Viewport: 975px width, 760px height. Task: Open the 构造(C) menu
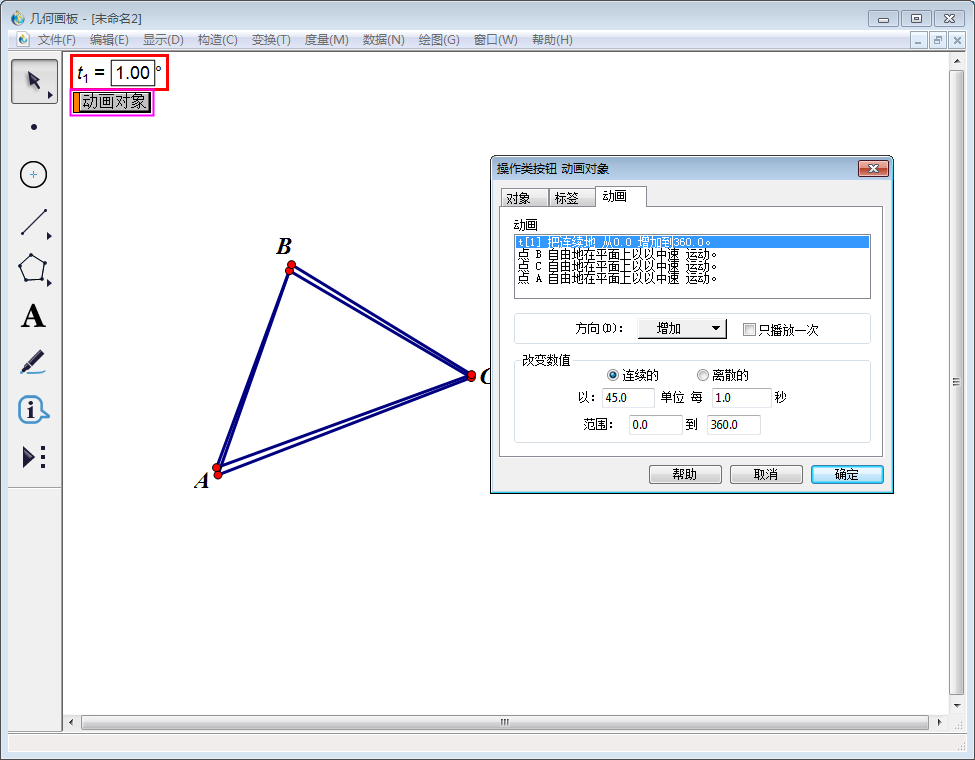[218, 40]
